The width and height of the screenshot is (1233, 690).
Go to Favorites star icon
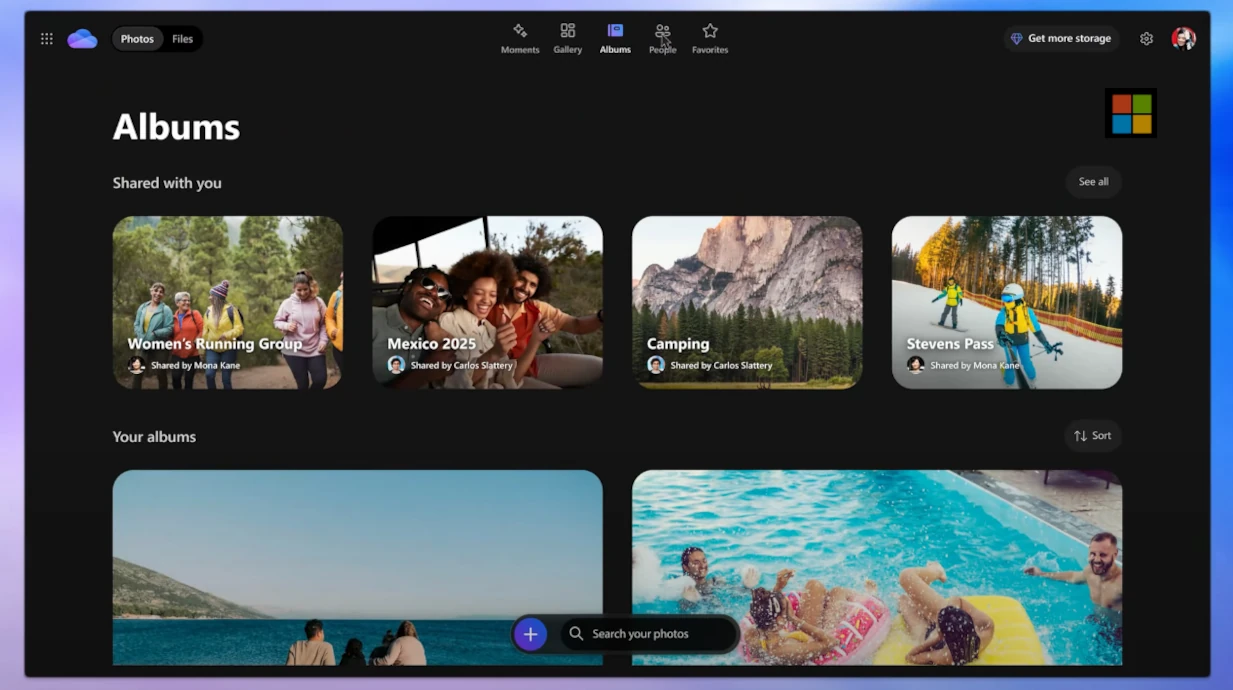(710, 38)
